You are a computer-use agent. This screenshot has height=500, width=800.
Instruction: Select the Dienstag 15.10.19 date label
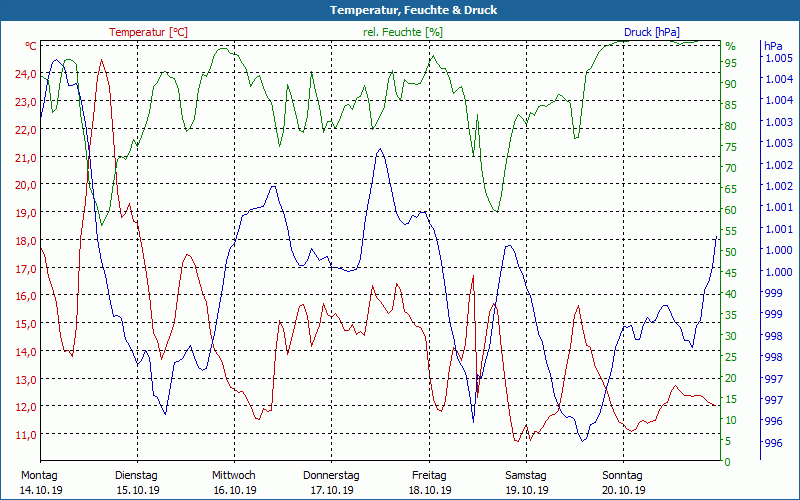(137, 482)
